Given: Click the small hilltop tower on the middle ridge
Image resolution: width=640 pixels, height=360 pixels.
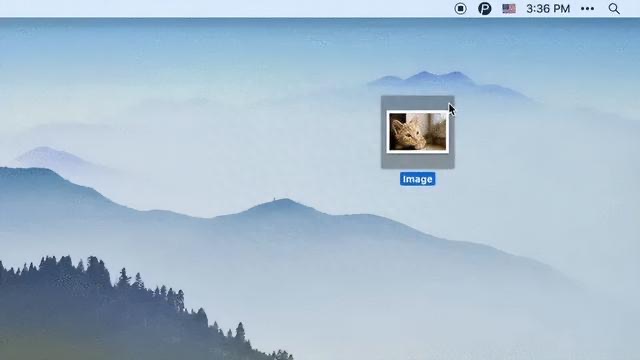Looking at the screenshot, I should click(274, 199).
